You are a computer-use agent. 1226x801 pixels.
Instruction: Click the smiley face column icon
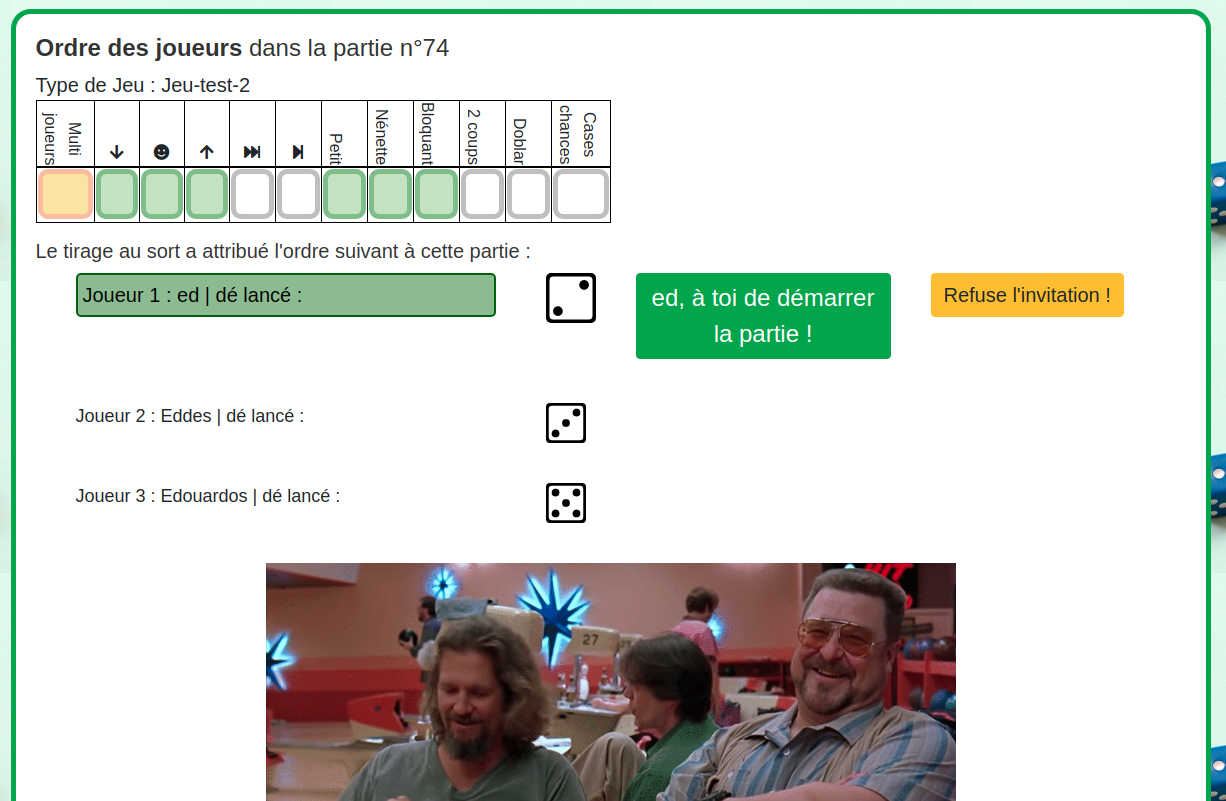click(x=162, y=152)
